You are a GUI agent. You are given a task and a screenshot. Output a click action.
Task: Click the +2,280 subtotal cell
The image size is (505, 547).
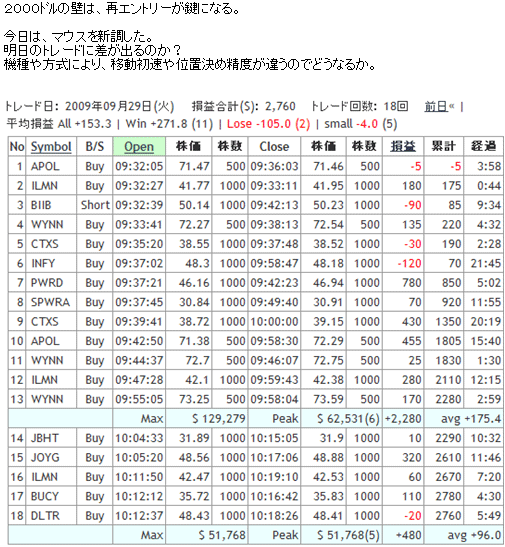pyautogui.click(x=403, y=418)
